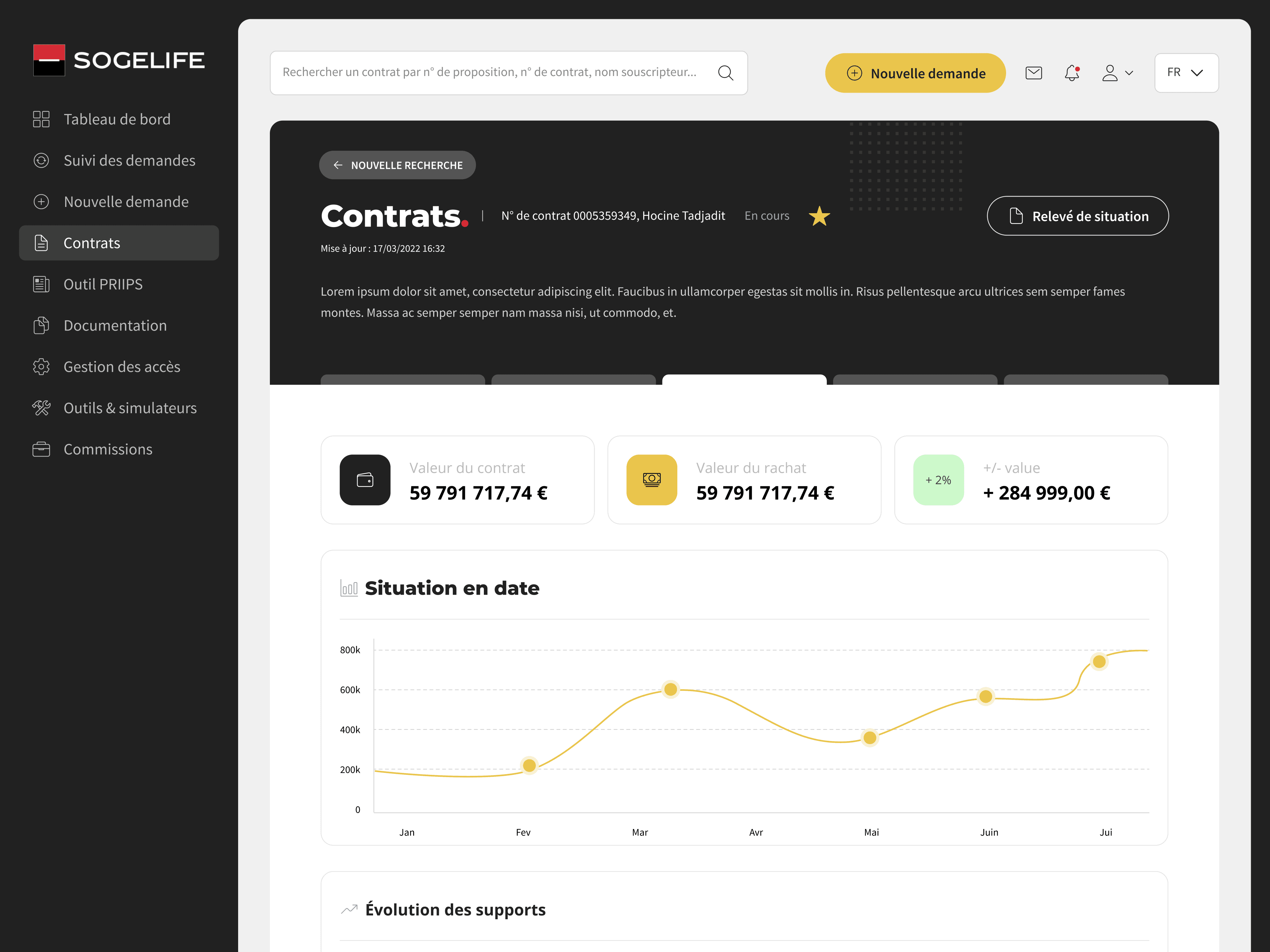Click the Gestion des accès gear icon
This screenshot has height=952, width=1270.
coord(41,367)
